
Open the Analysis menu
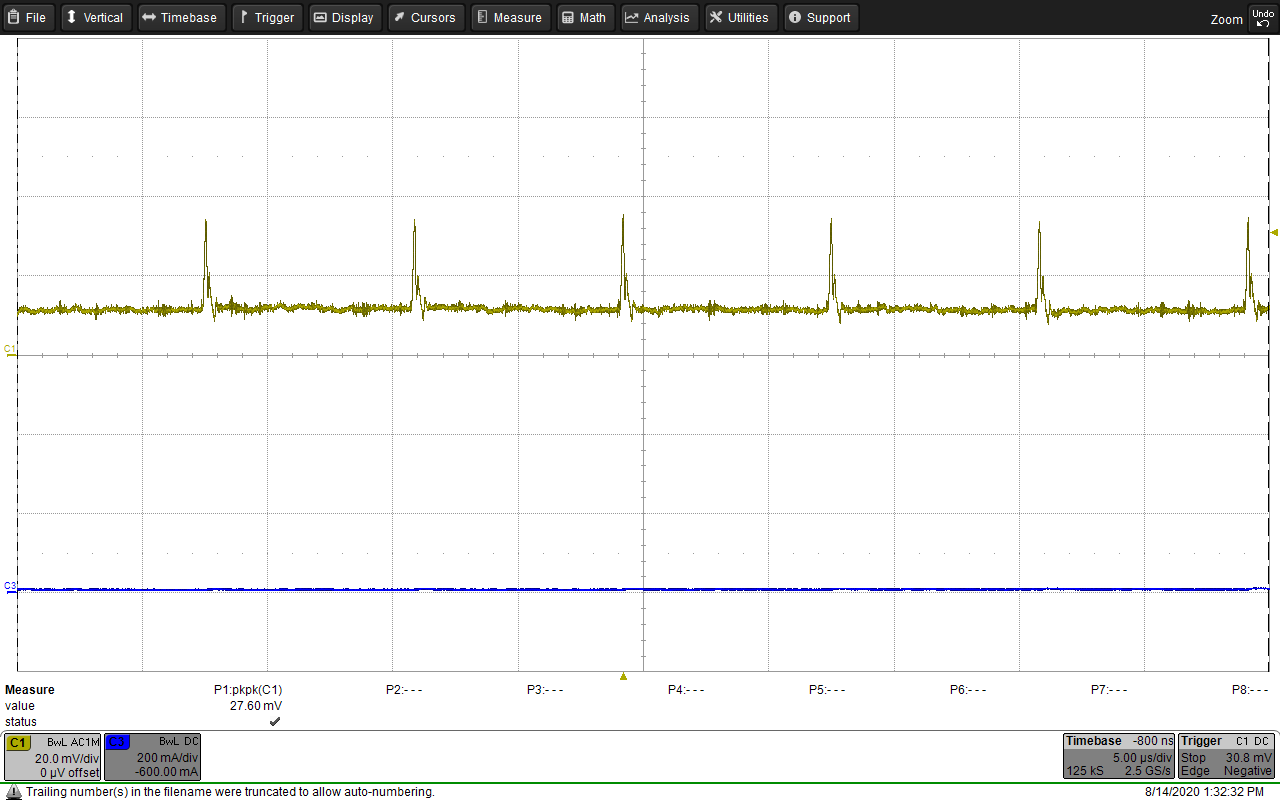659,17
